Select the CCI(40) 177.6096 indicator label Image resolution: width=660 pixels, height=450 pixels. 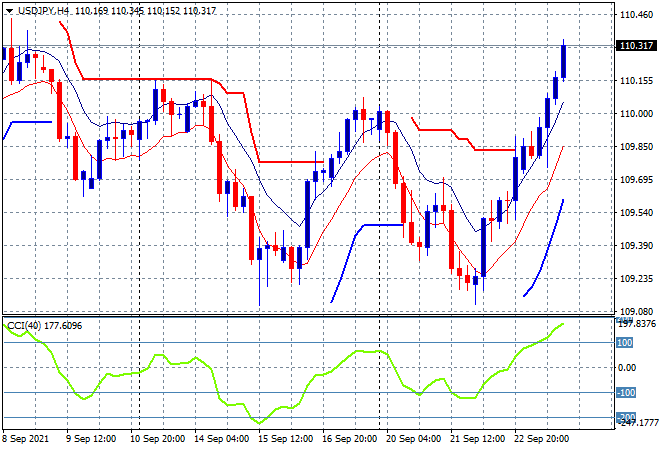tap(45, 326)
